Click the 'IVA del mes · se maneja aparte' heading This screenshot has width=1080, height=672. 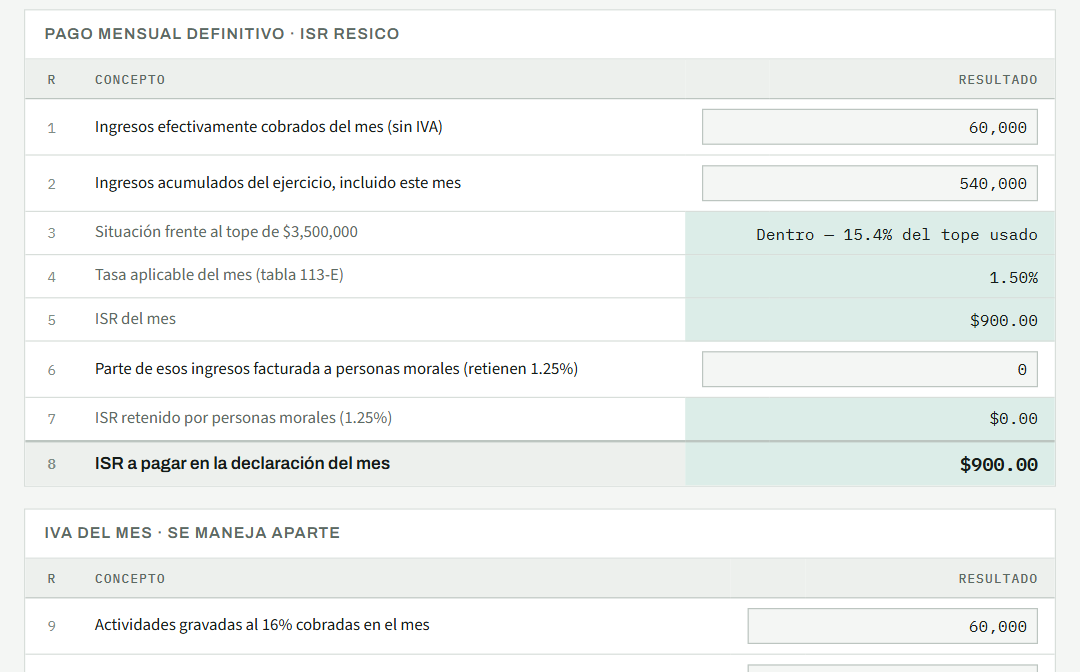192,533
